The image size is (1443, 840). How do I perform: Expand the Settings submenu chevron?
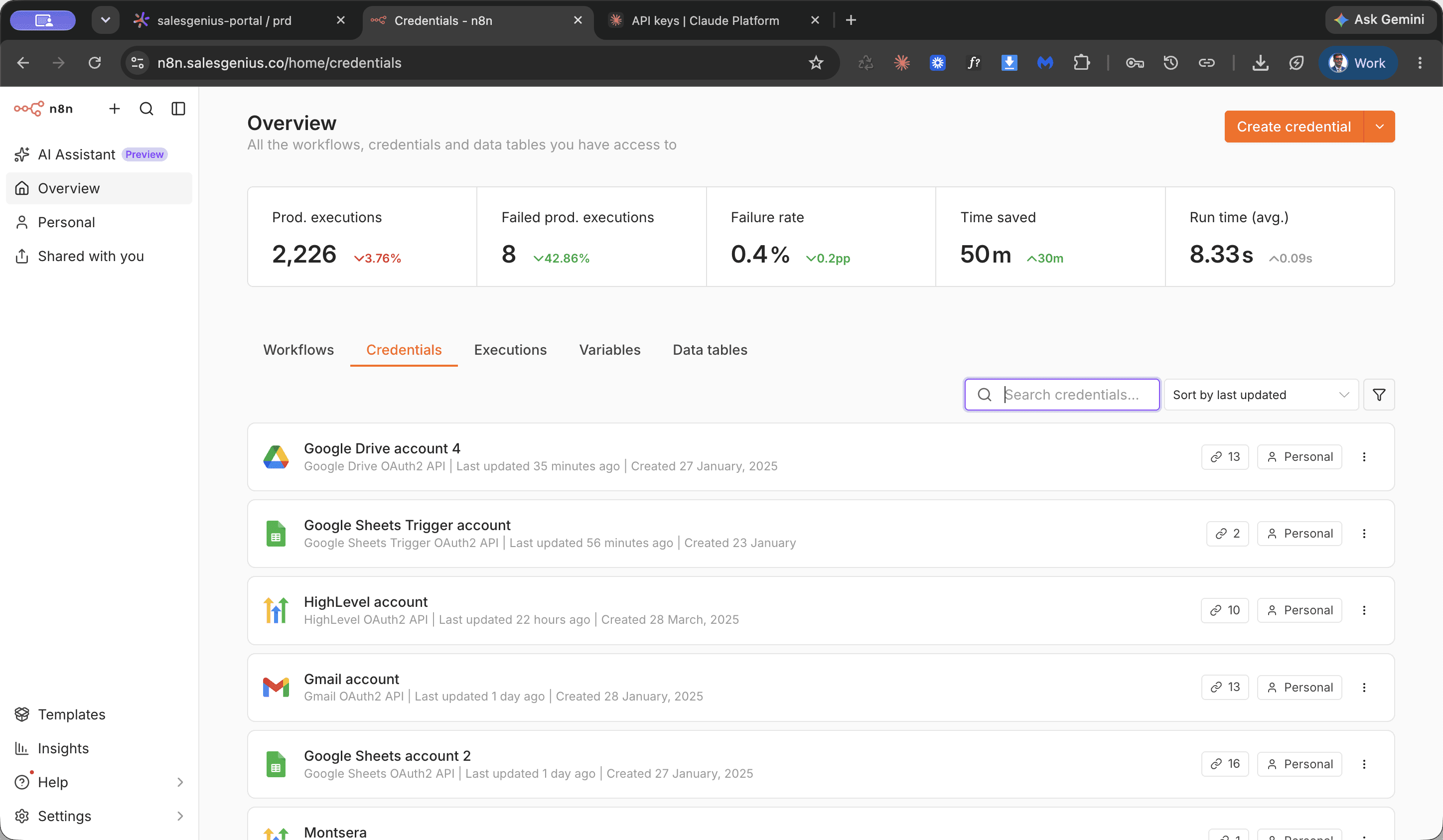point(180,816)
